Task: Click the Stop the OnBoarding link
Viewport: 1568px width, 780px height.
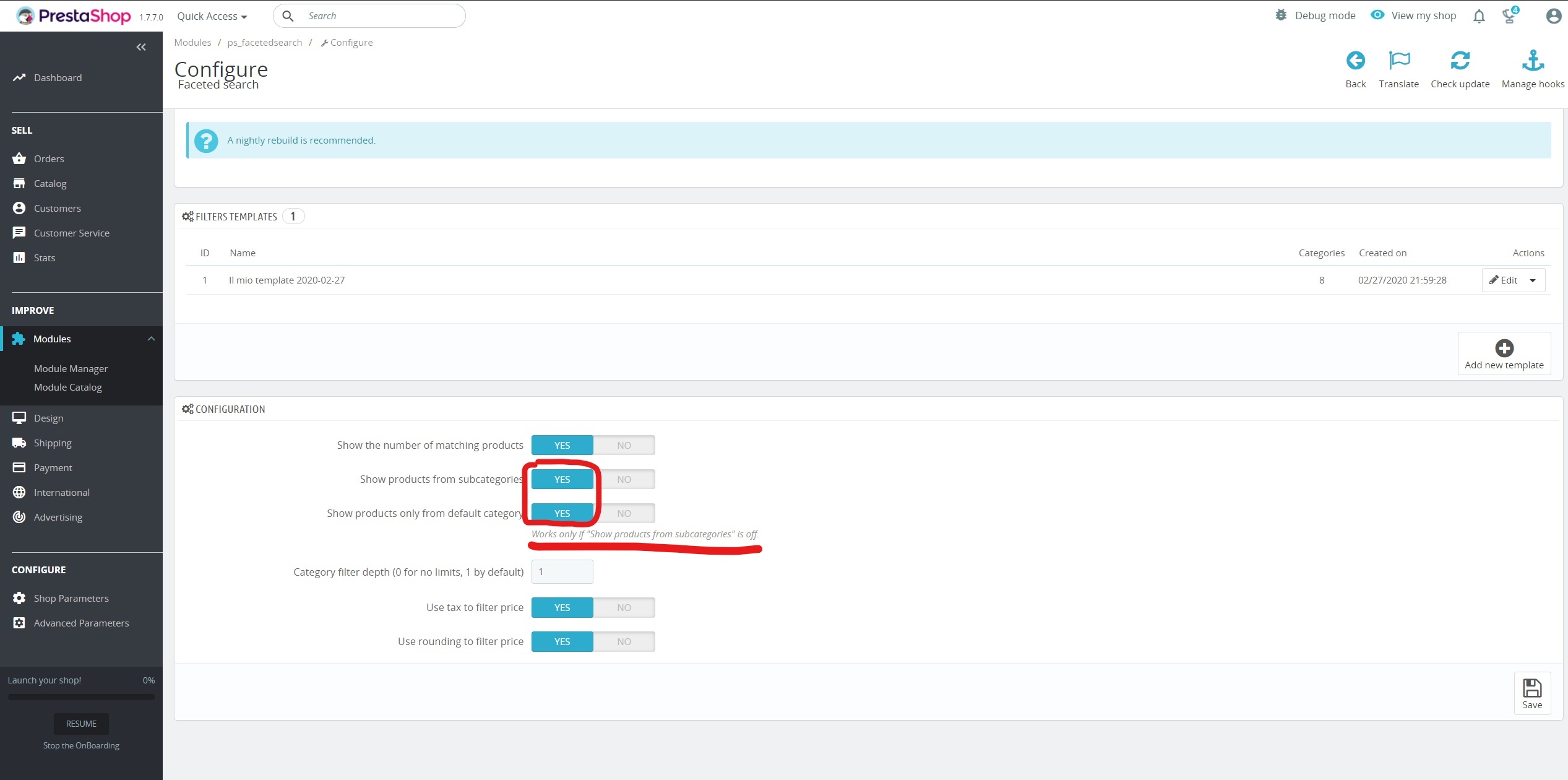Action: [x=81, y=745]
